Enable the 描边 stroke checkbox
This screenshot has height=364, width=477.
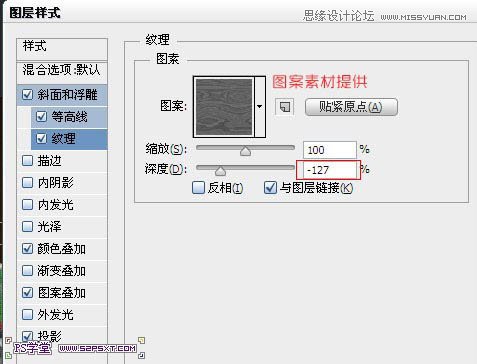coord(27,161)
